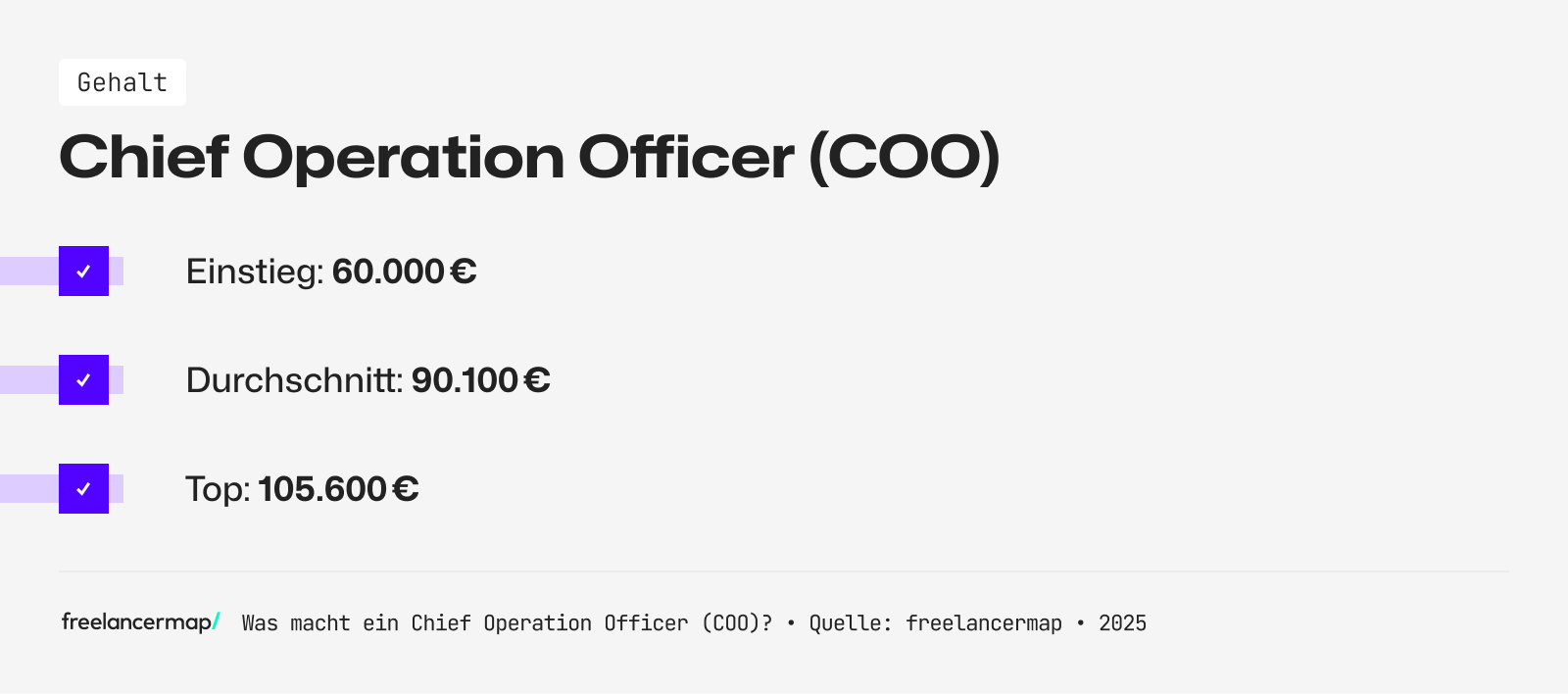The width and height of the screenshot is (1568, 694).
Task: Toggle the checkbox beside the Top salary
Action: (x=83, y=489)
